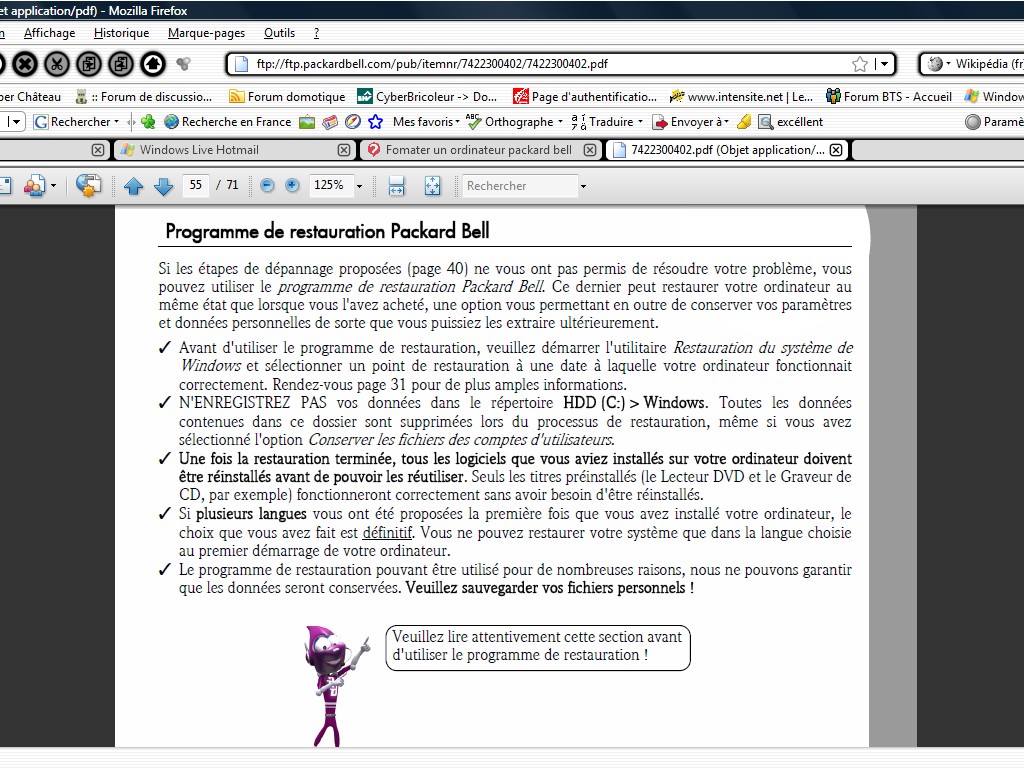Zoom out with the minus button

[267, 186]
